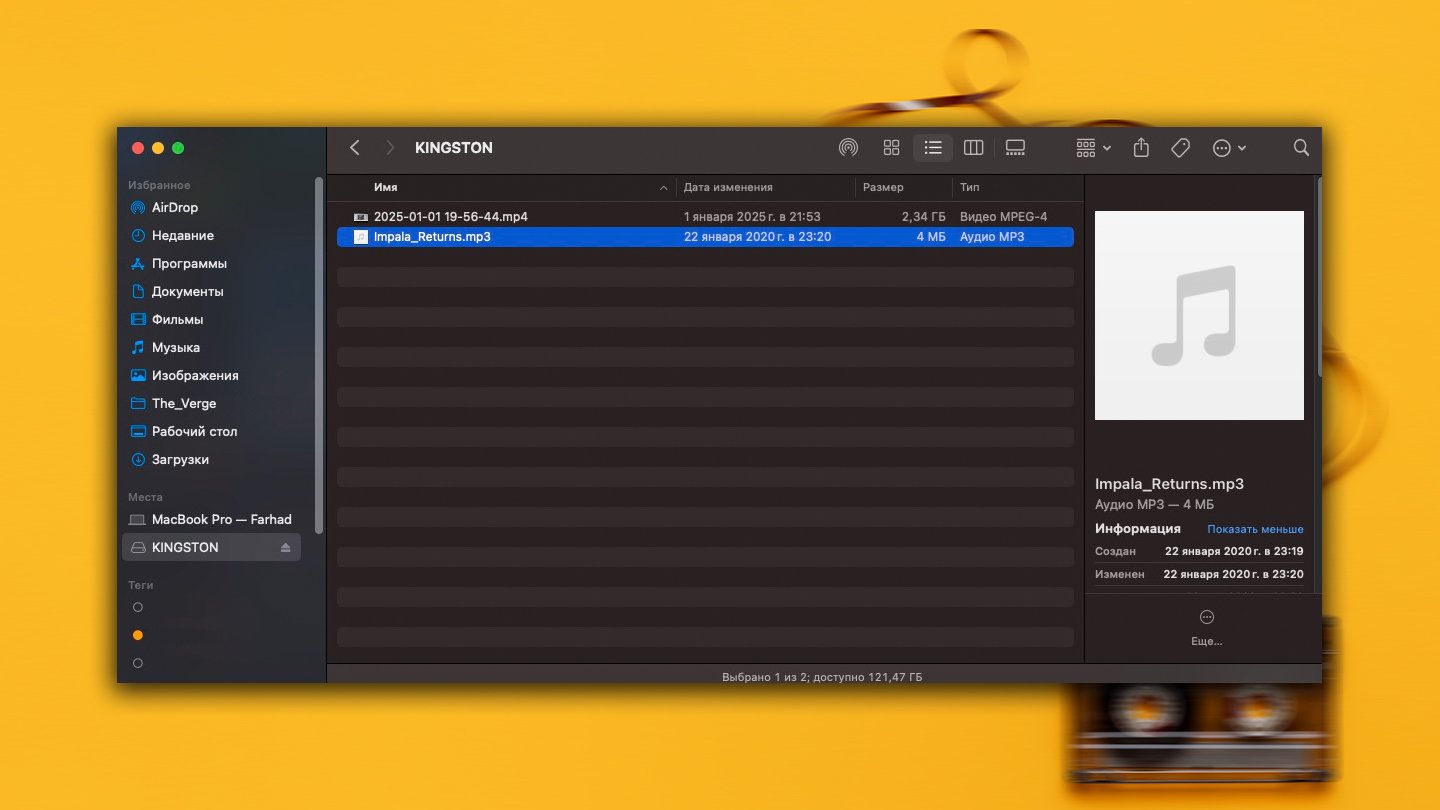Open the Action ellipsis menu in toolbar

[1229, 148]
